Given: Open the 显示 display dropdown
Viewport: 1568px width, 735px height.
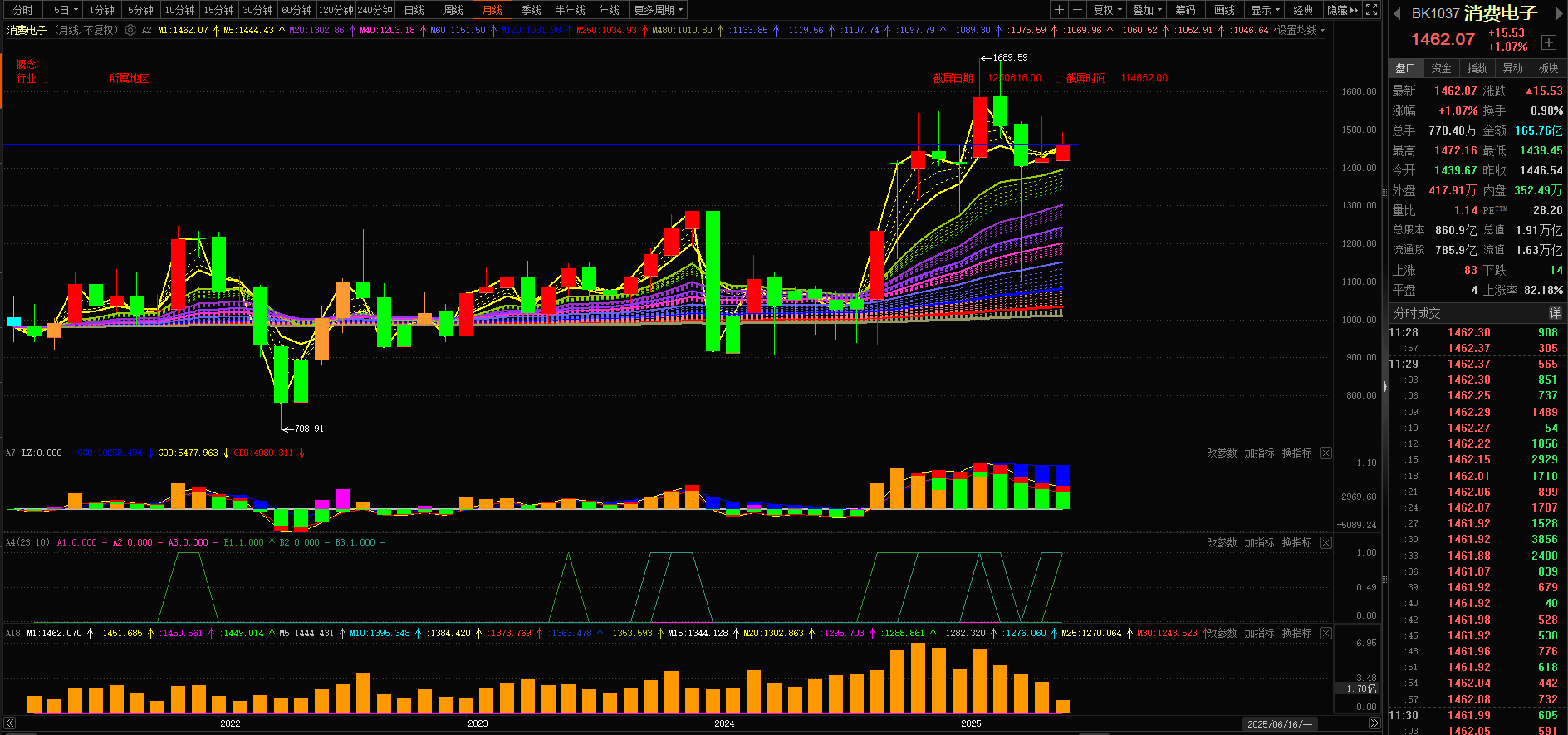Looking at the screenshot, I should click(x=1265, y=10).
